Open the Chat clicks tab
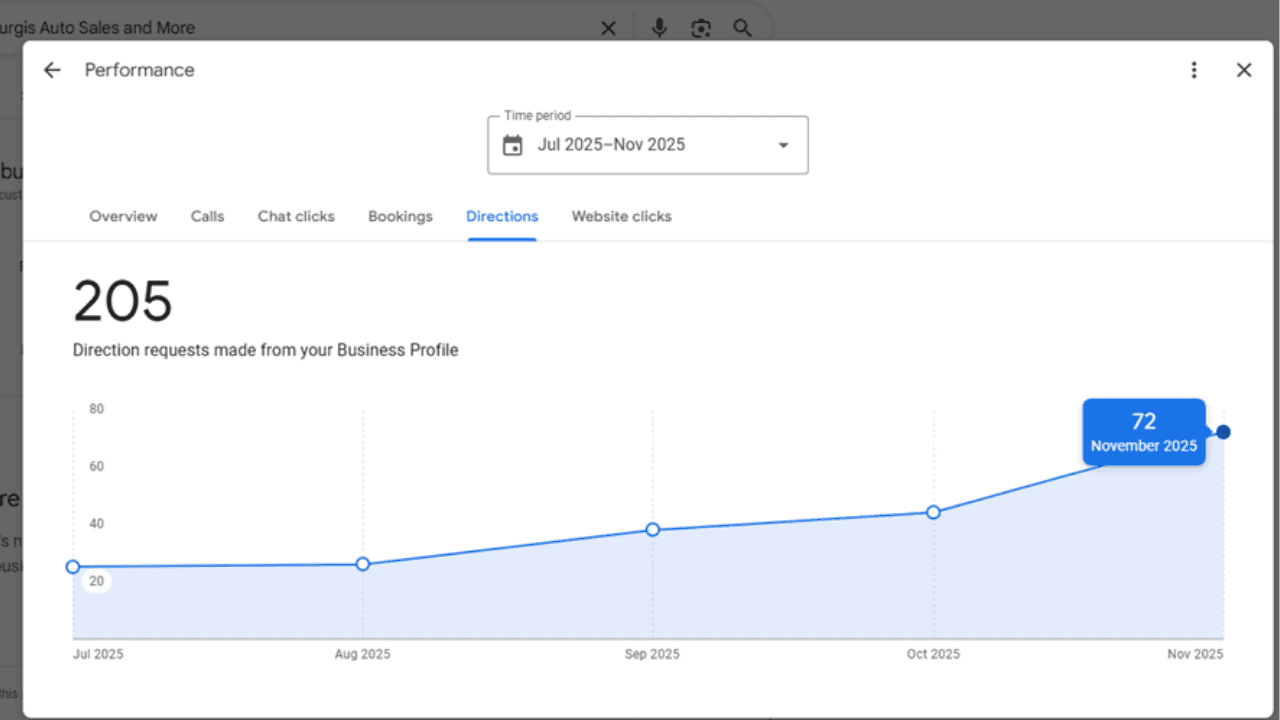1280x720 pixels. coord(296,216)
